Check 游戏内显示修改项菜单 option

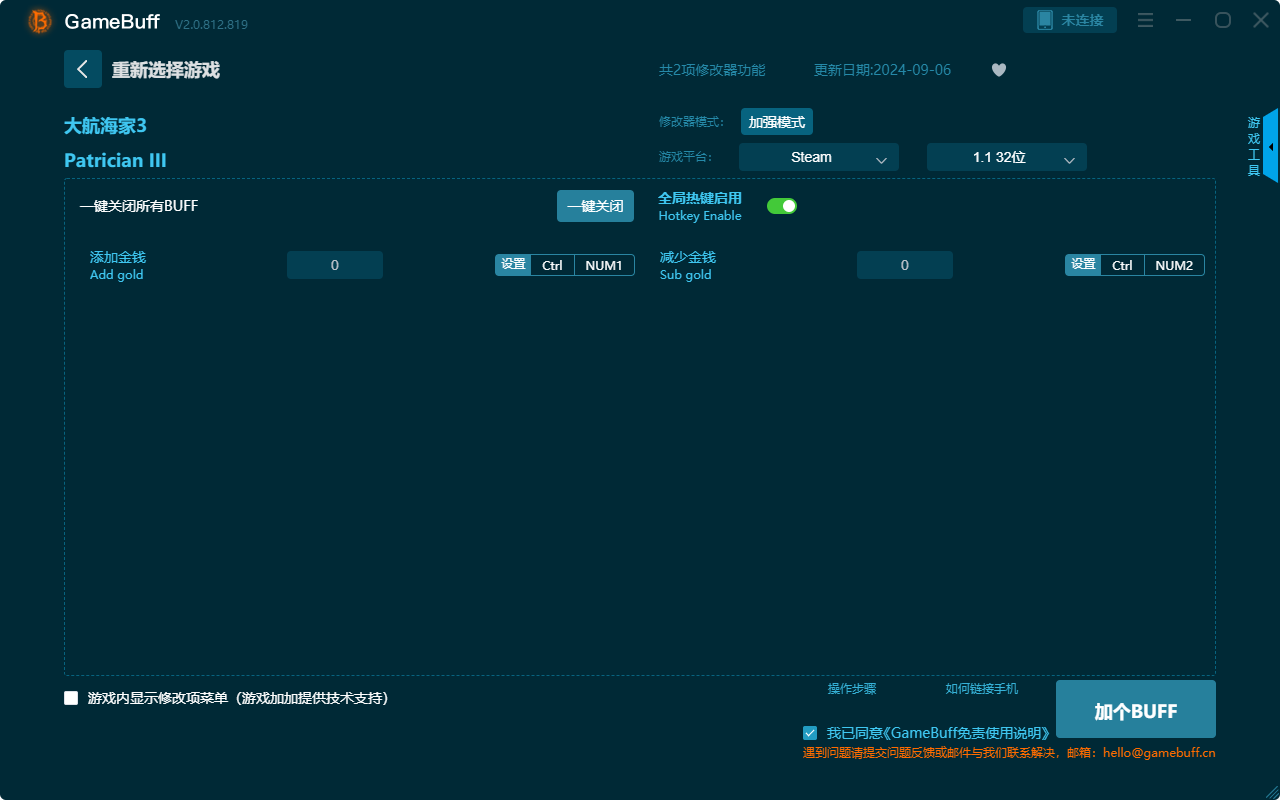pyautogui.click(x=70, y=697)
